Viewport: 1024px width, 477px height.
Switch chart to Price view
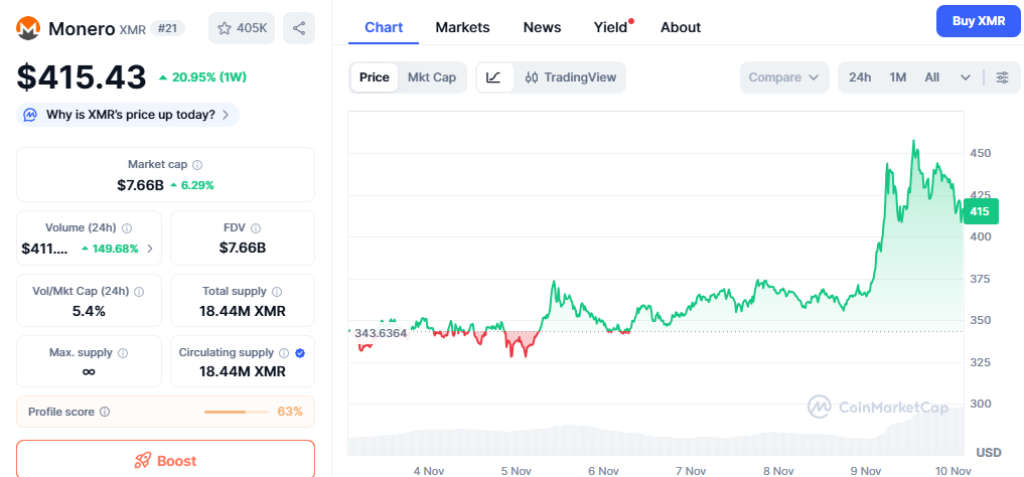[x=374, y=77]
